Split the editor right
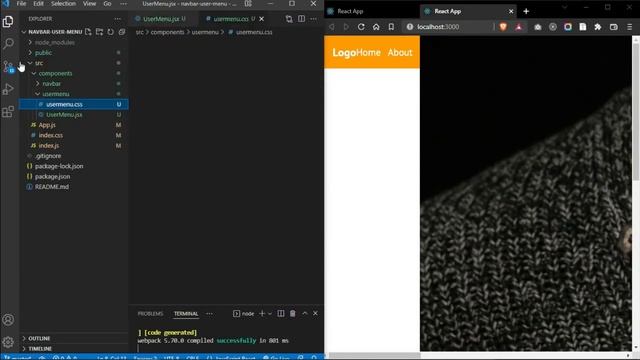Screen dimensions: 640x360 (x=301, y=19)
